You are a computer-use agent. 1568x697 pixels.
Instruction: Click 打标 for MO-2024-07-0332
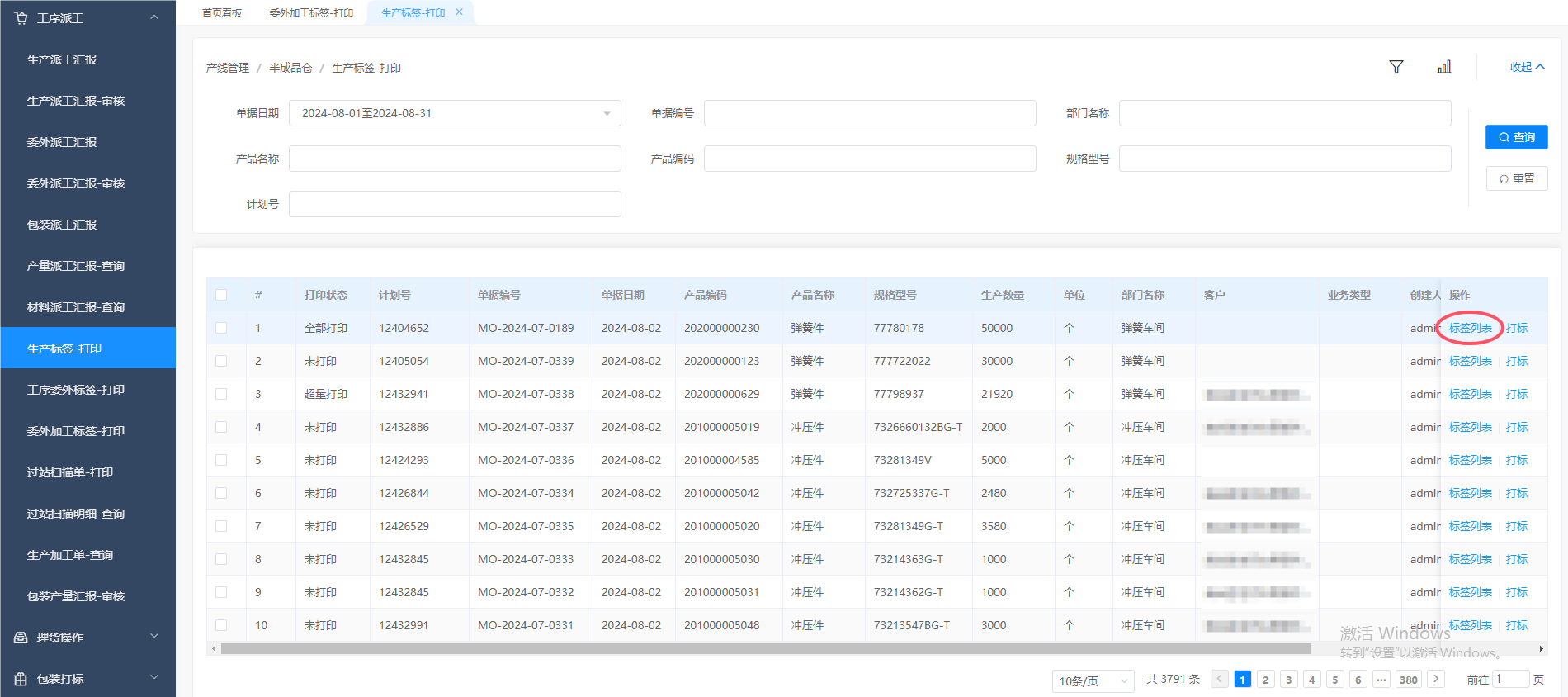pyautogui.click(x=1517, y=592)
